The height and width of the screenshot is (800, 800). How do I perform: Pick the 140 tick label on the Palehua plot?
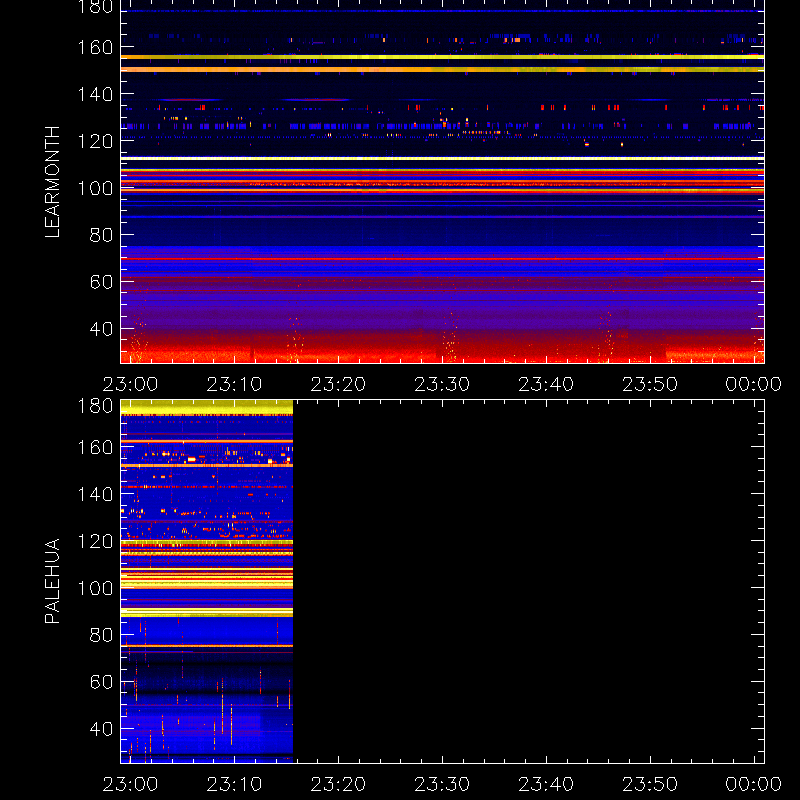95,494
